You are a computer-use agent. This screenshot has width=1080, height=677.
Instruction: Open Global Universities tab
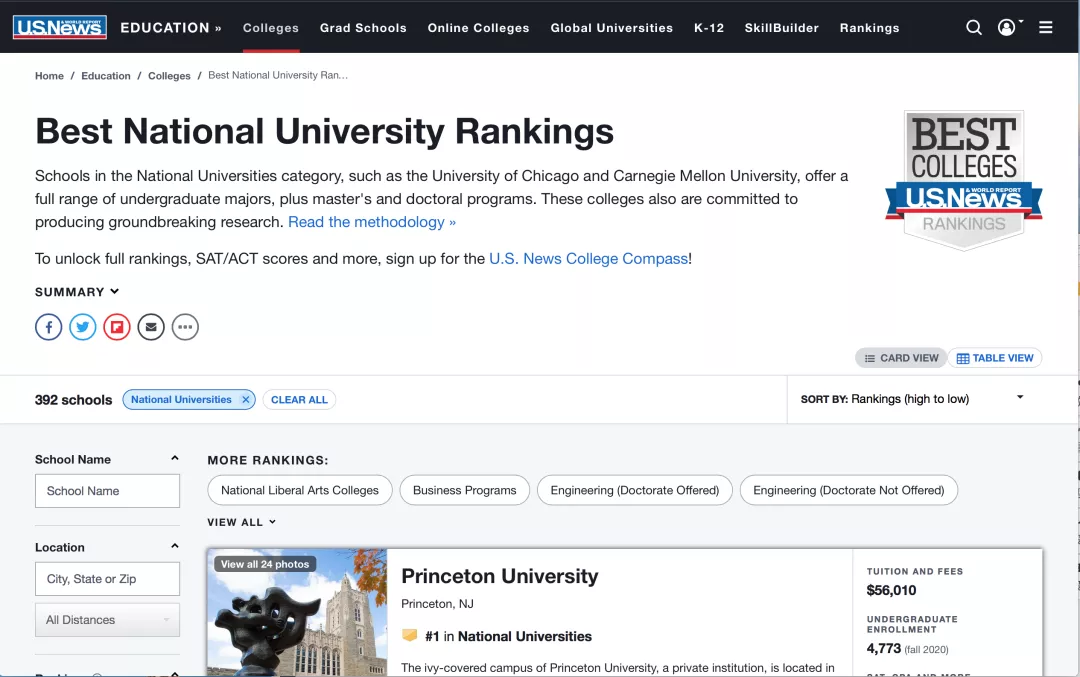pyautogui.click(x=612, y=28)
